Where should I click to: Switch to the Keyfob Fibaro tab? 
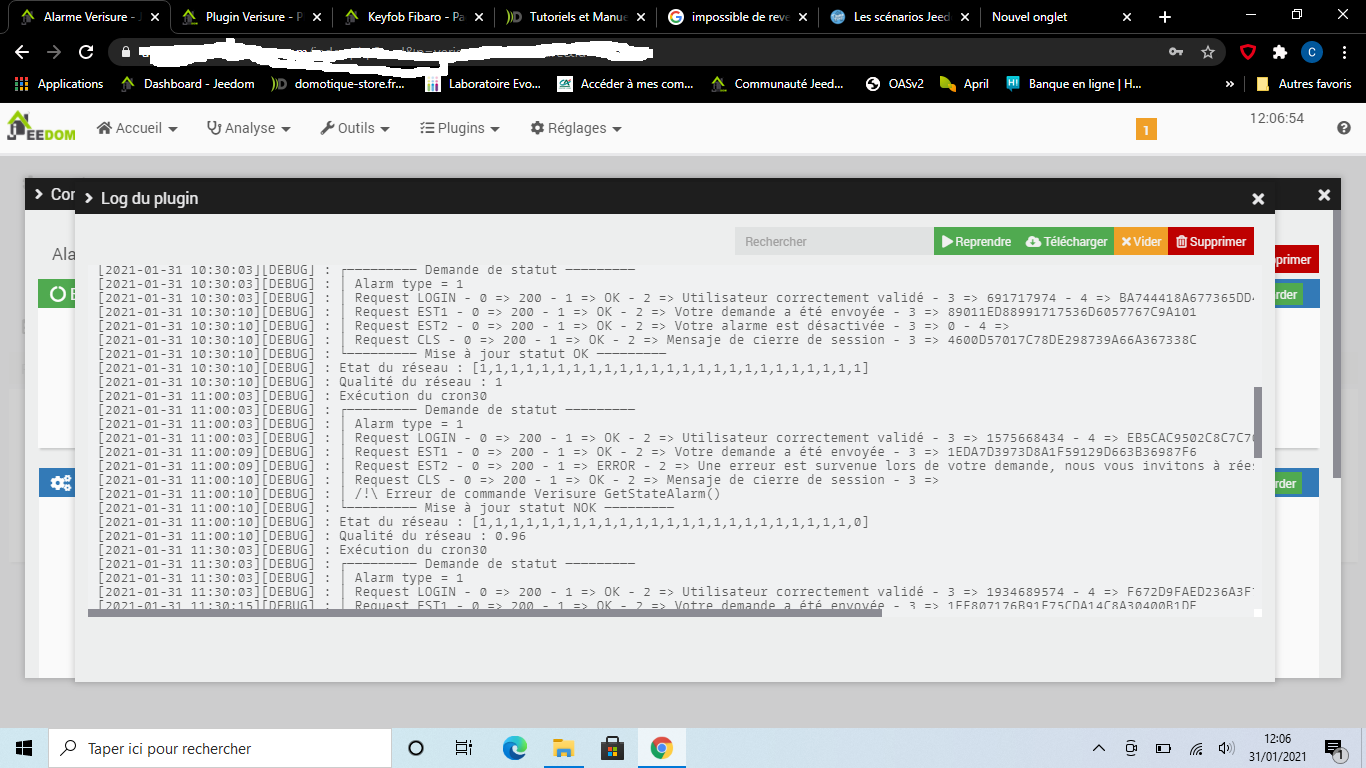tap(412, 17)
